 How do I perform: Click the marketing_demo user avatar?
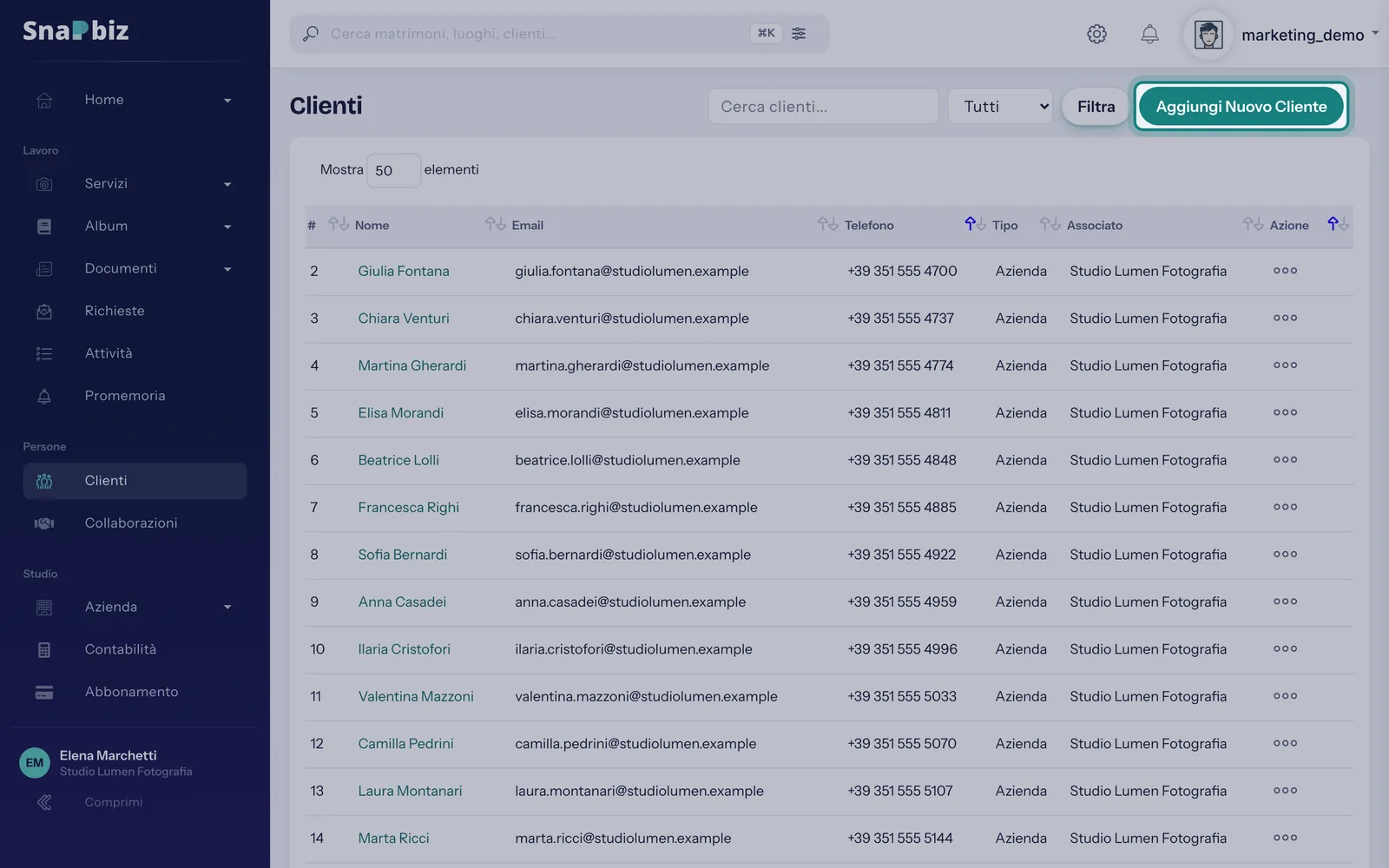[x=1208, y=35]
